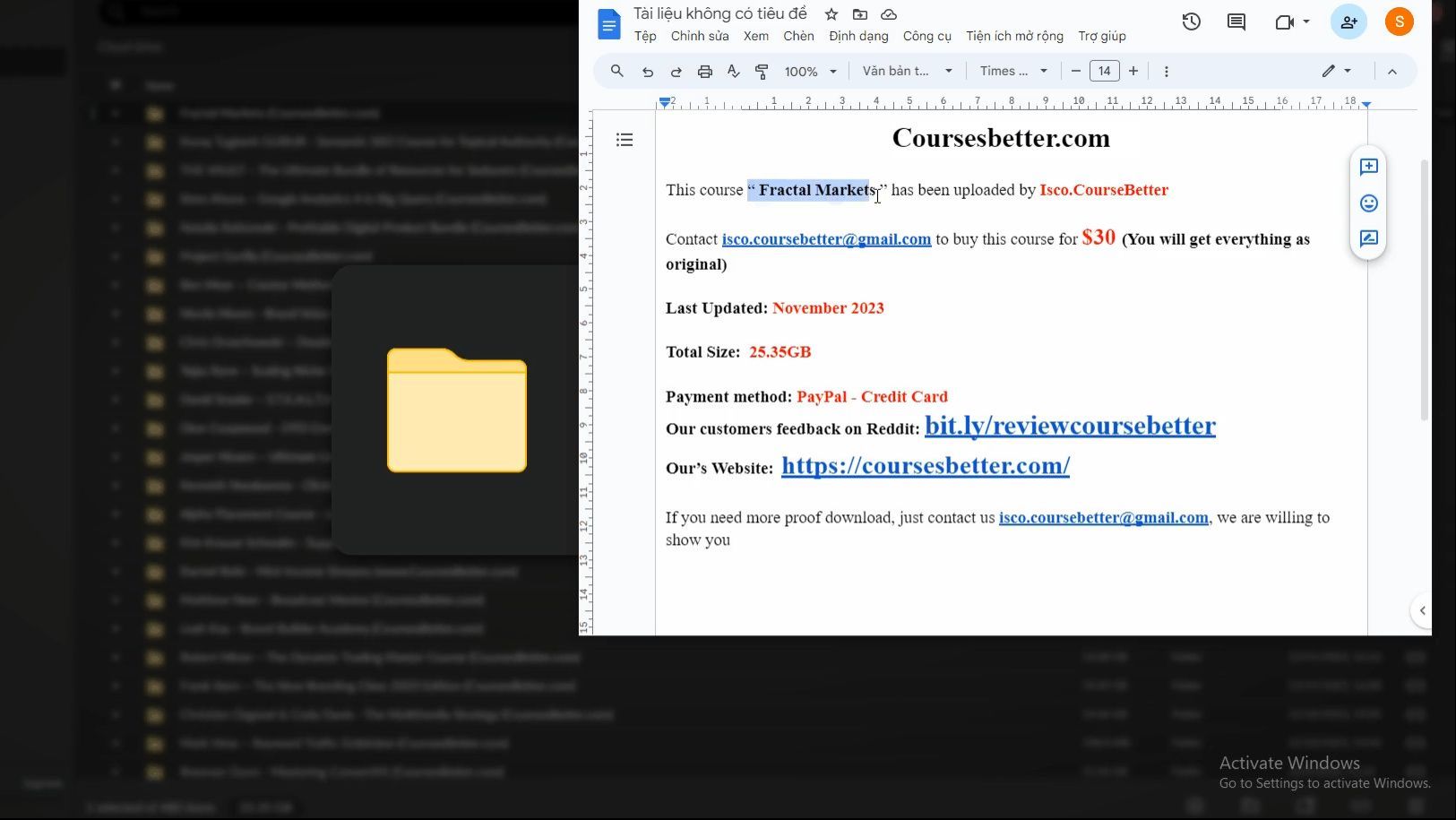The image size is (1456, 820).
Task: Check the cloud save status icon
Action: point(889,14)
